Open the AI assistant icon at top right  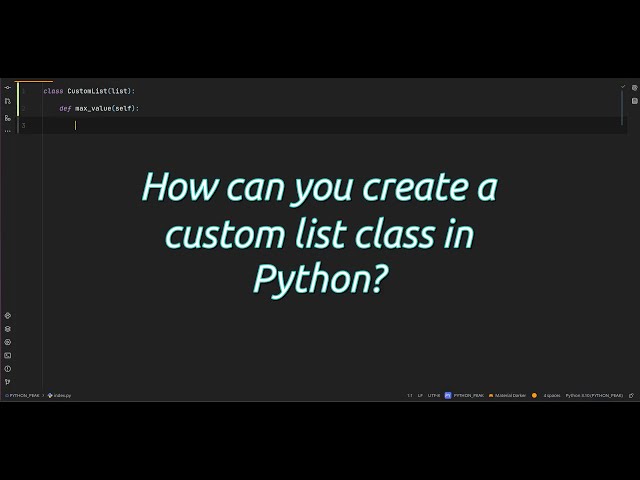pyautogui.click(x=634, y=87)
